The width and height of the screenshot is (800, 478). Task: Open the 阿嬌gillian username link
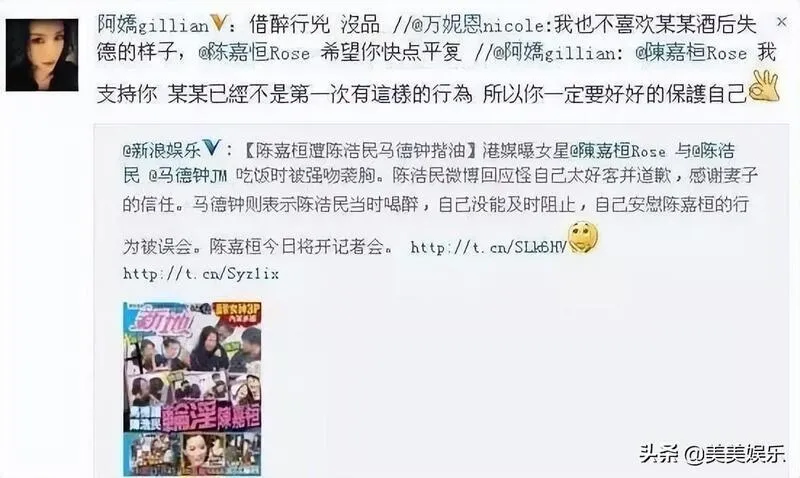pyautogui.click(x=153, y=24)
